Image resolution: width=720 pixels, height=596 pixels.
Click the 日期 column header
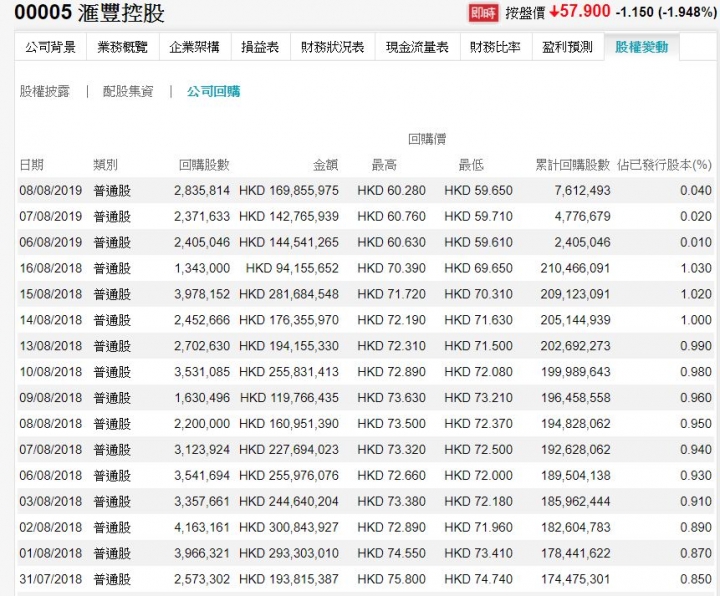pos(32,165)
